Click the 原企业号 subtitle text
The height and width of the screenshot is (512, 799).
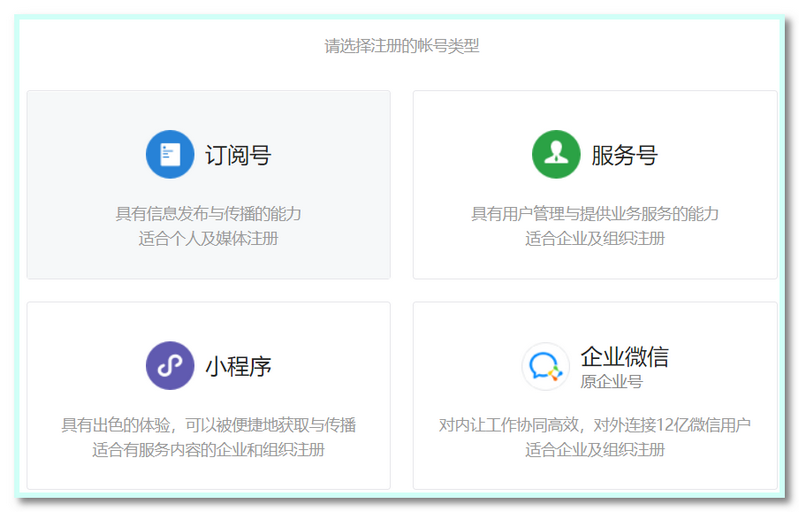611,382
